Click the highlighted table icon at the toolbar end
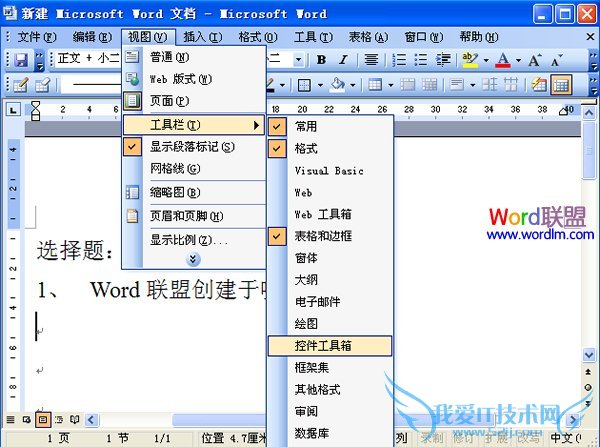600x447 pixels. pos(561,85)
